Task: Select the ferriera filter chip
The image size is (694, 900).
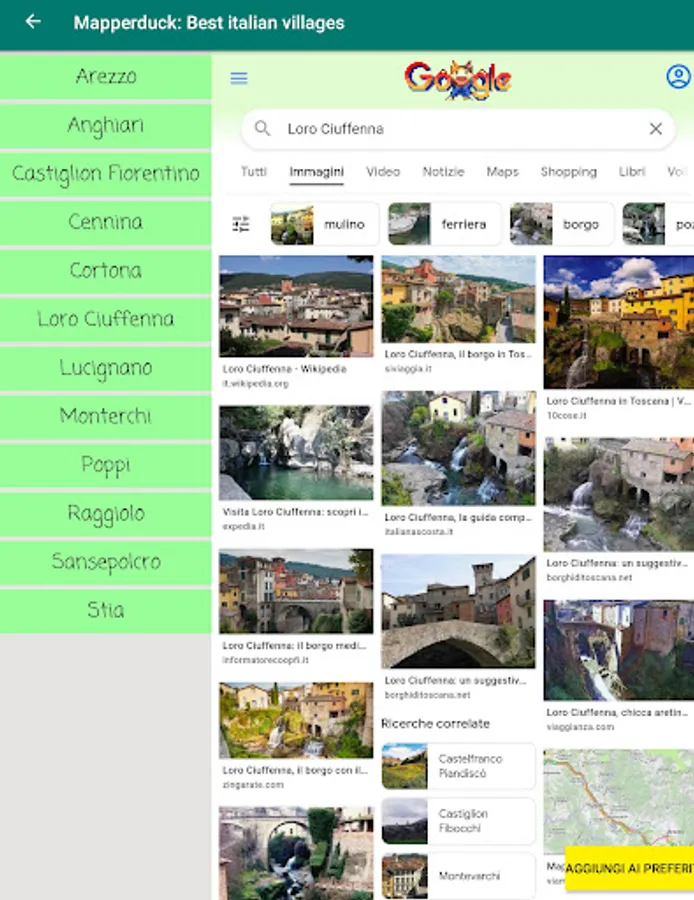Action: pyautogui.click(x=444, y=224)
